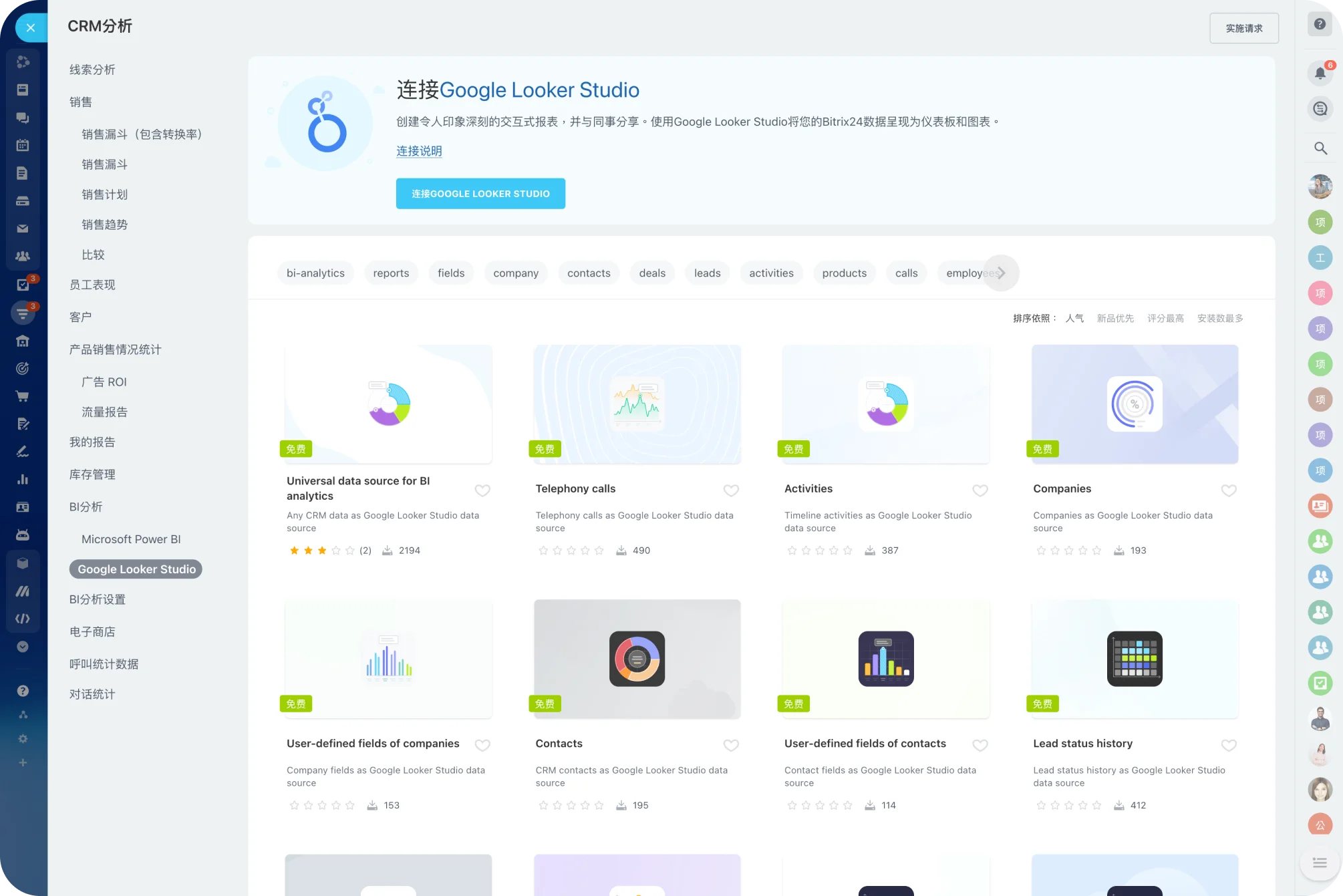Expand the 销售 section in left menu
The height and width of the screenshot is (896, 1343).
[81, 102]
